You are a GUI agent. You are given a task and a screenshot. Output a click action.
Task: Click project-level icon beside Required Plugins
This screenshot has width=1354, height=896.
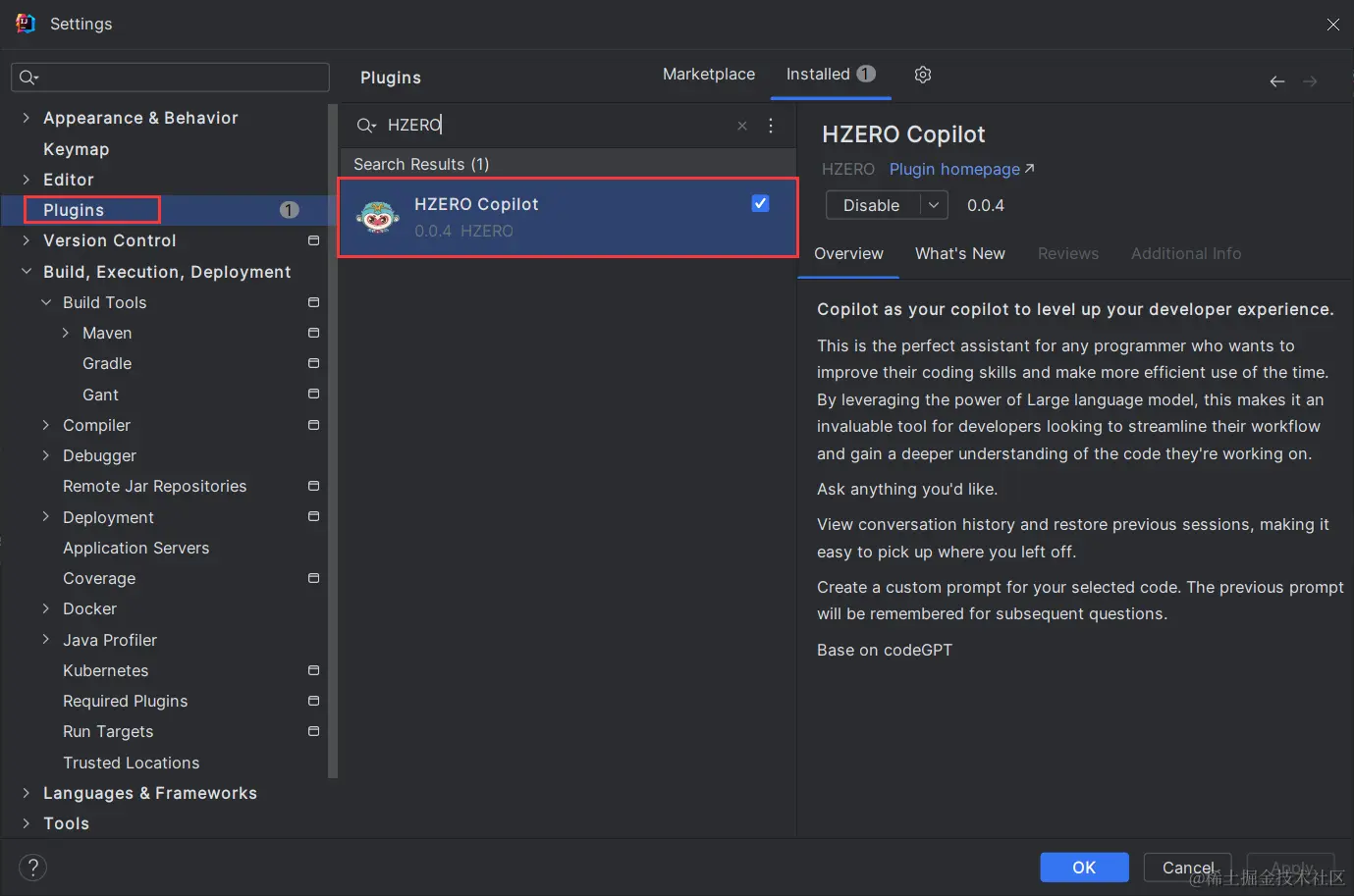[x=313, y=701]
